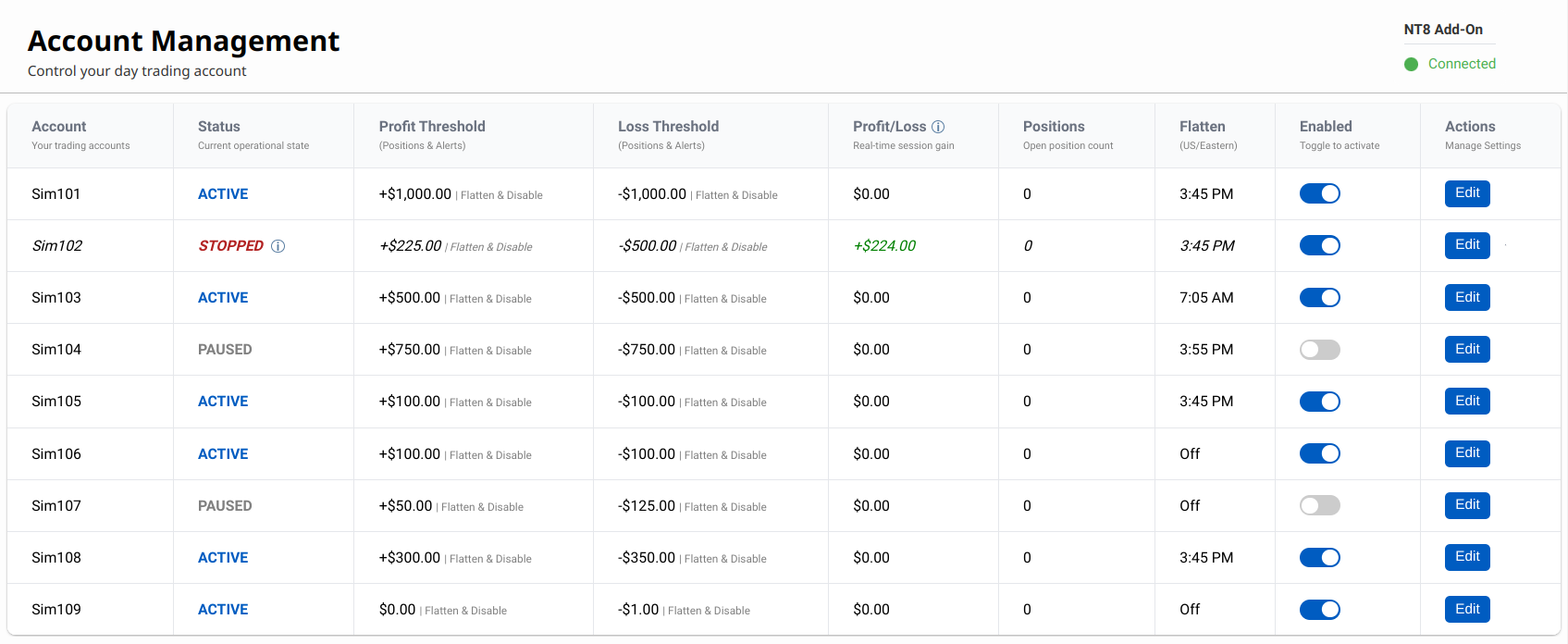Click the -$1.00 loss threshold value
Screen dimensions: 1568x644
(638, 610)
